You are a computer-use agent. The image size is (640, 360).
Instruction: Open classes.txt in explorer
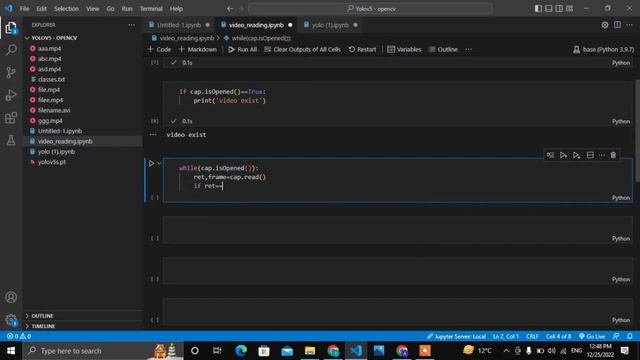click(51, 80)
